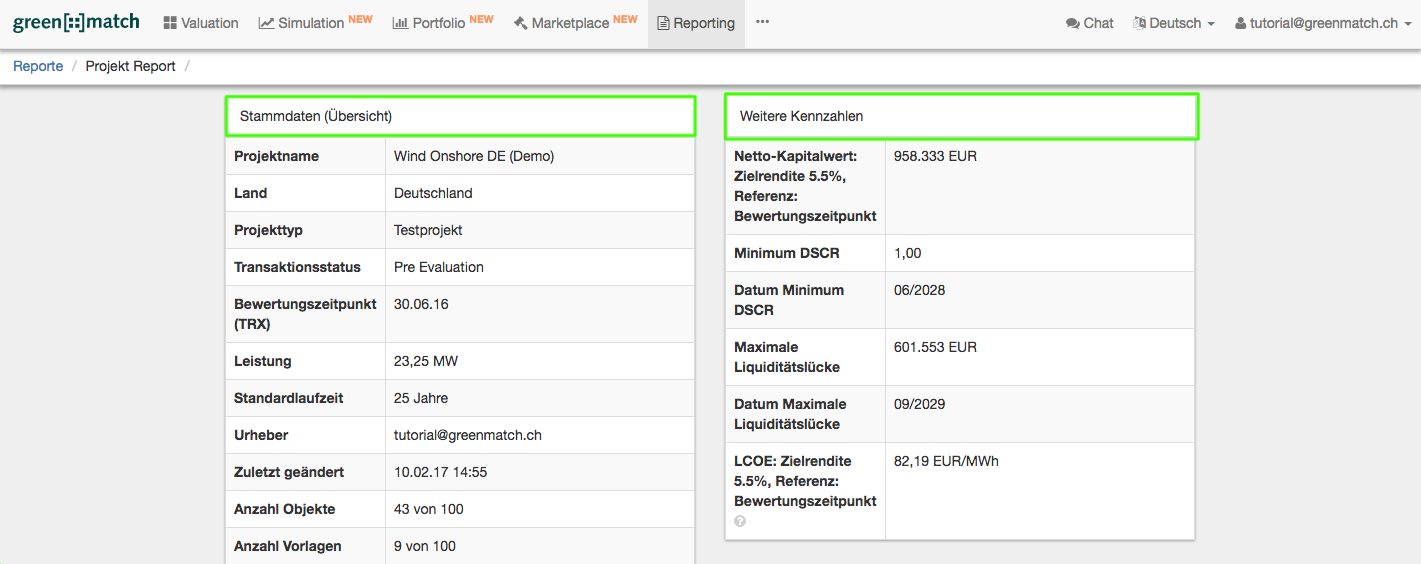
Task: Click the greenmatch logo
Action: pyautogui.click(x=76, y=22)
